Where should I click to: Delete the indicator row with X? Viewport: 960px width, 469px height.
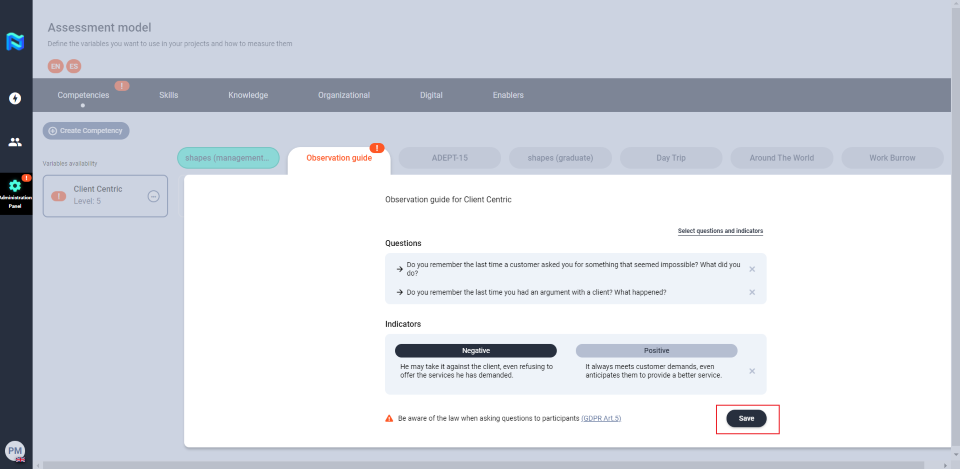pyautogui.click(x=752, y=371)
